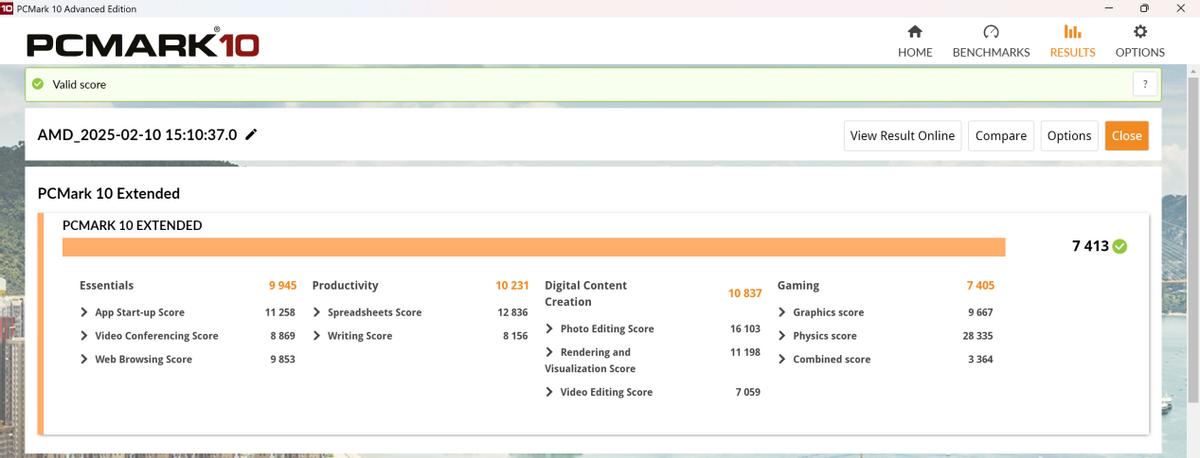Click the Home house icon
Viewport: 1200px width, 458px height.
tap(914, 32)
